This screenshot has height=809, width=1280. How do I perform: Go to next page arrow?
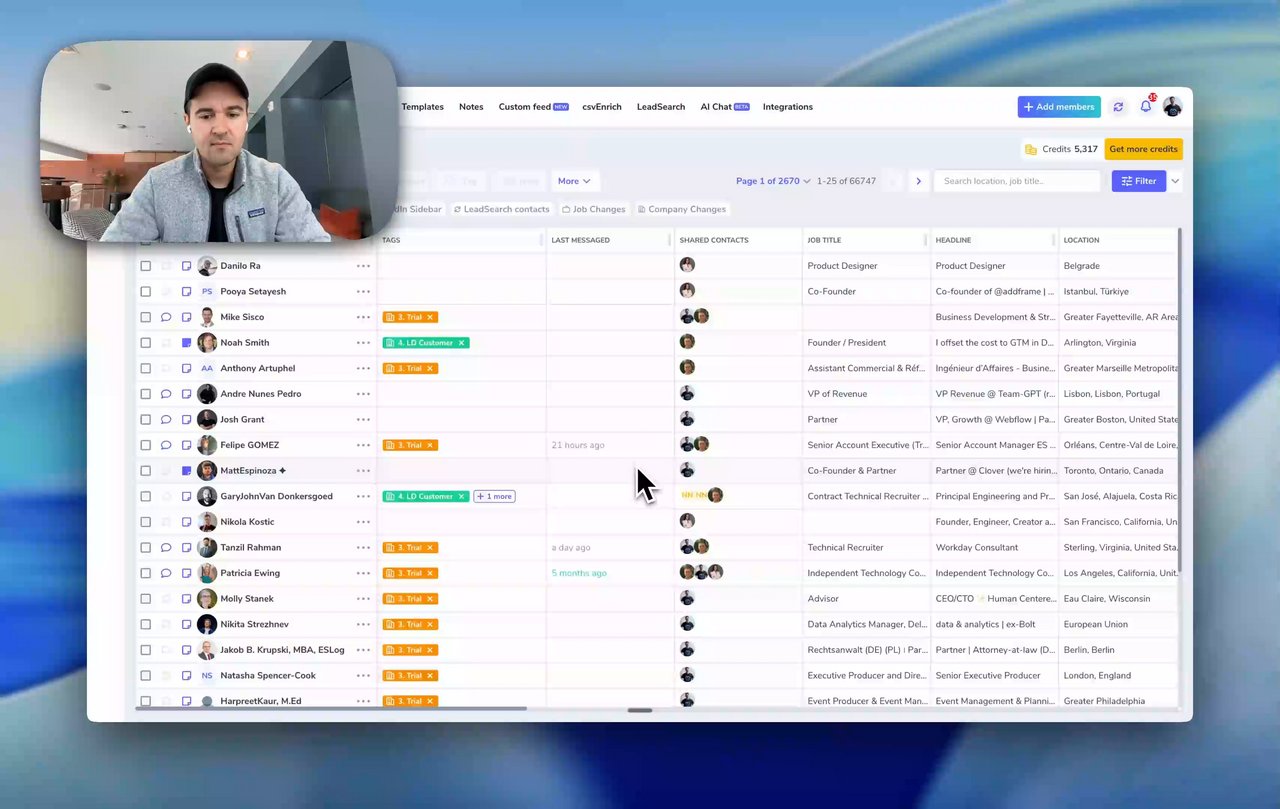918,181
